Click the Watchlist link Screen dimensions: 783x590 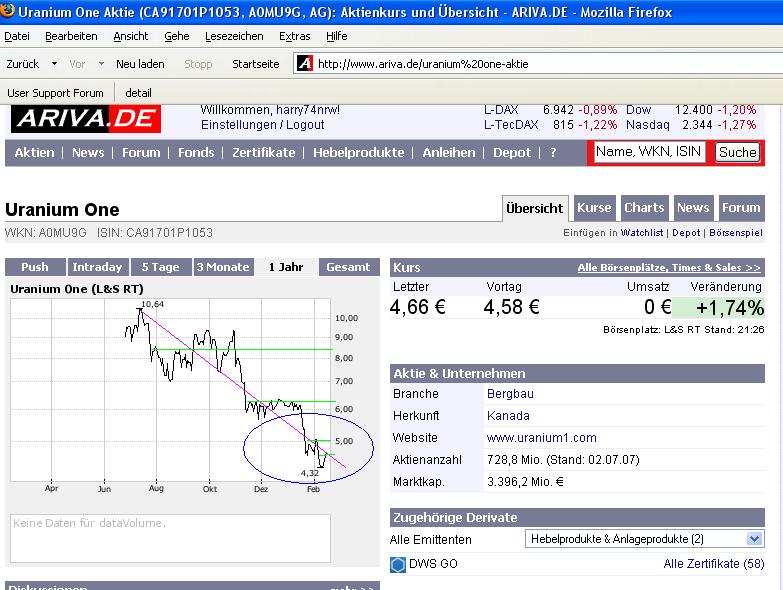click(x=642, y=233)
